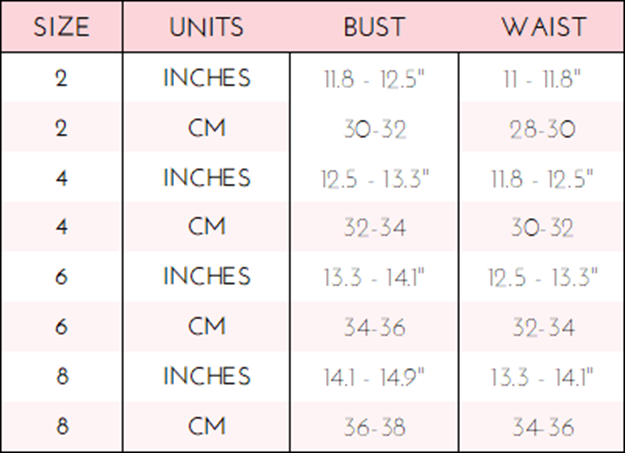Viewport: 625px width, 453px height.
Task: Click bust value 11.8 - 12.5 inches
Action: [374, 78]
